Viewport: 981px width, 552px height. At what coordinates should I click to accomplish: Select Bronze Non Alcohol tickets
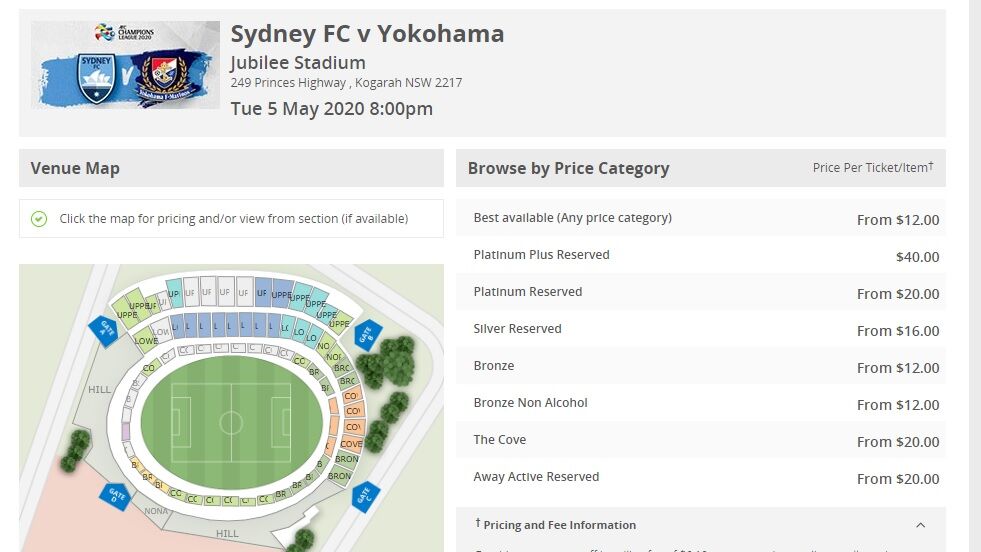(x=701, y=403)
